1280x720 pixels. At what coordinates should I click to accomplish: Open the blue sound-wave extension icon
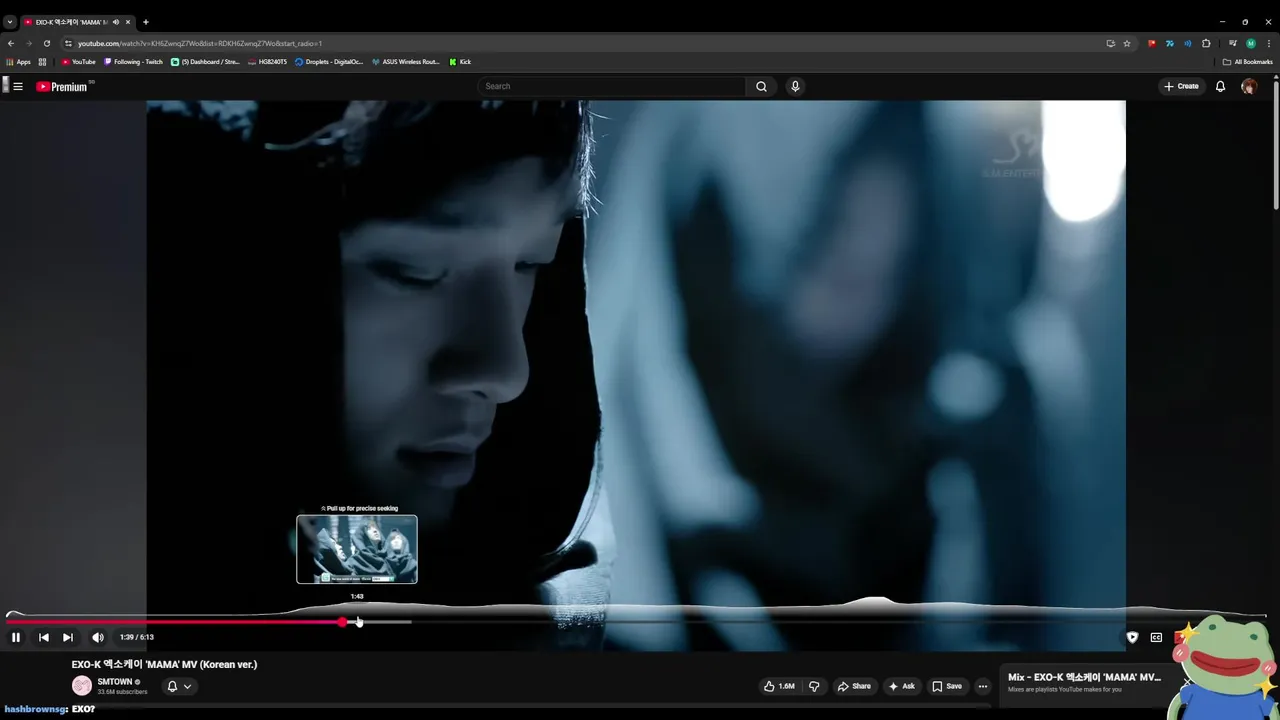click(1188, 43)
